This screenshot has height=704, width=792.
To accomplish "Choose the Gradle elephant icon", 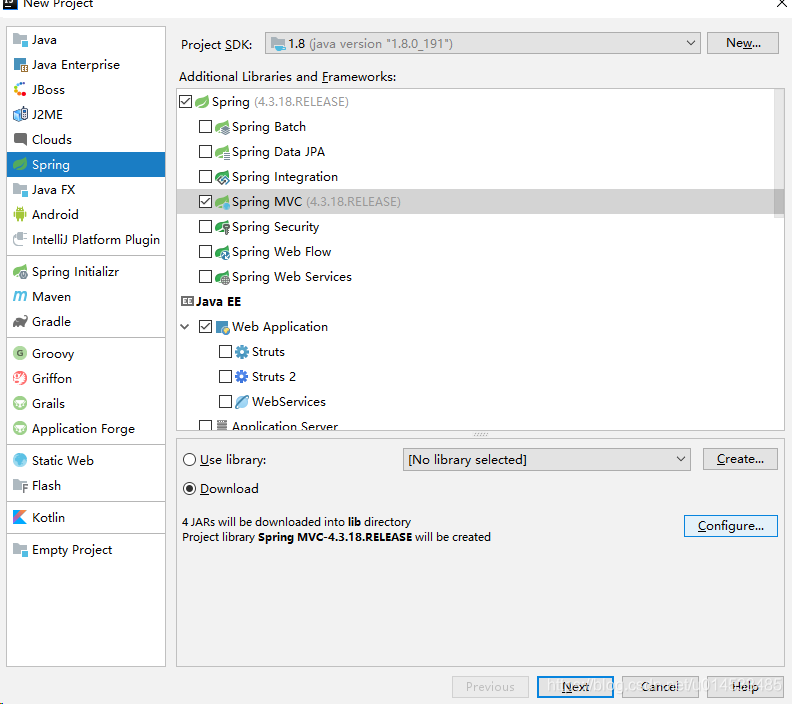I will (x=20, y=322).
